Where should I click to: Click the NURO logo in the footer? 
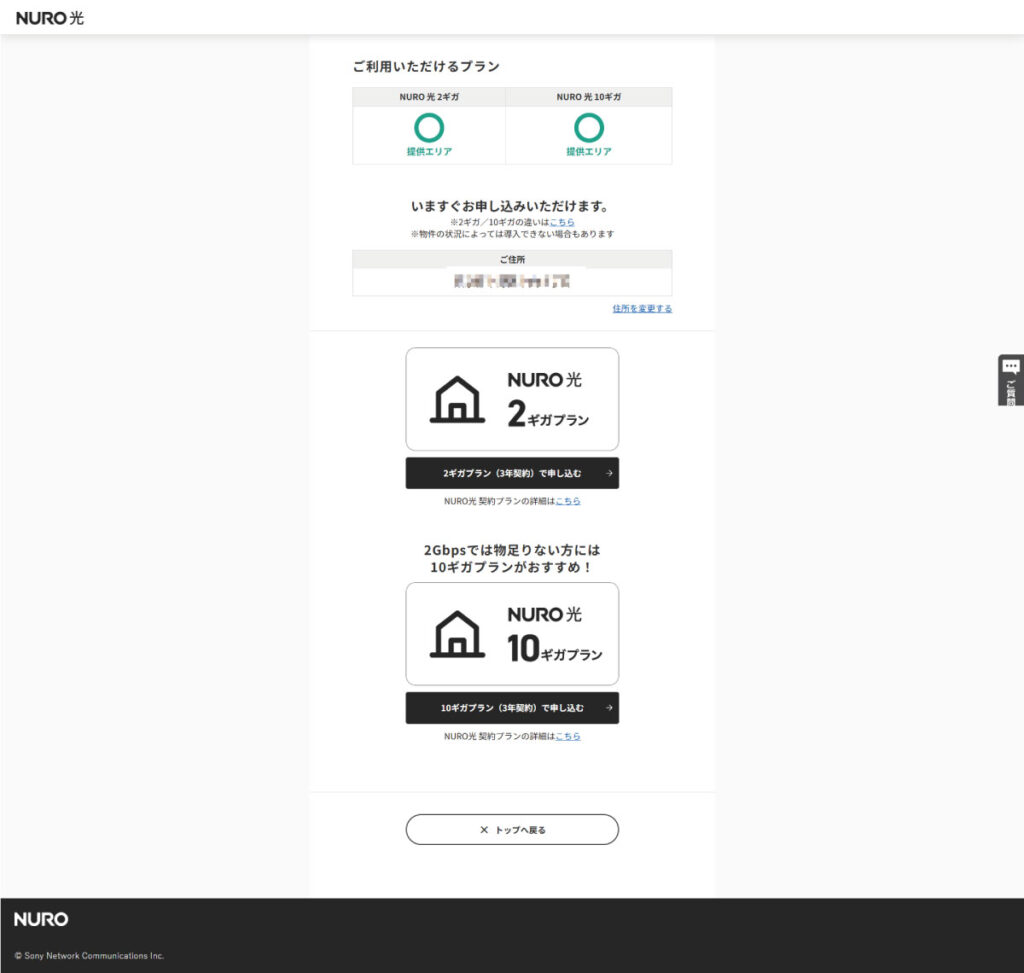[x=41, y=919]
